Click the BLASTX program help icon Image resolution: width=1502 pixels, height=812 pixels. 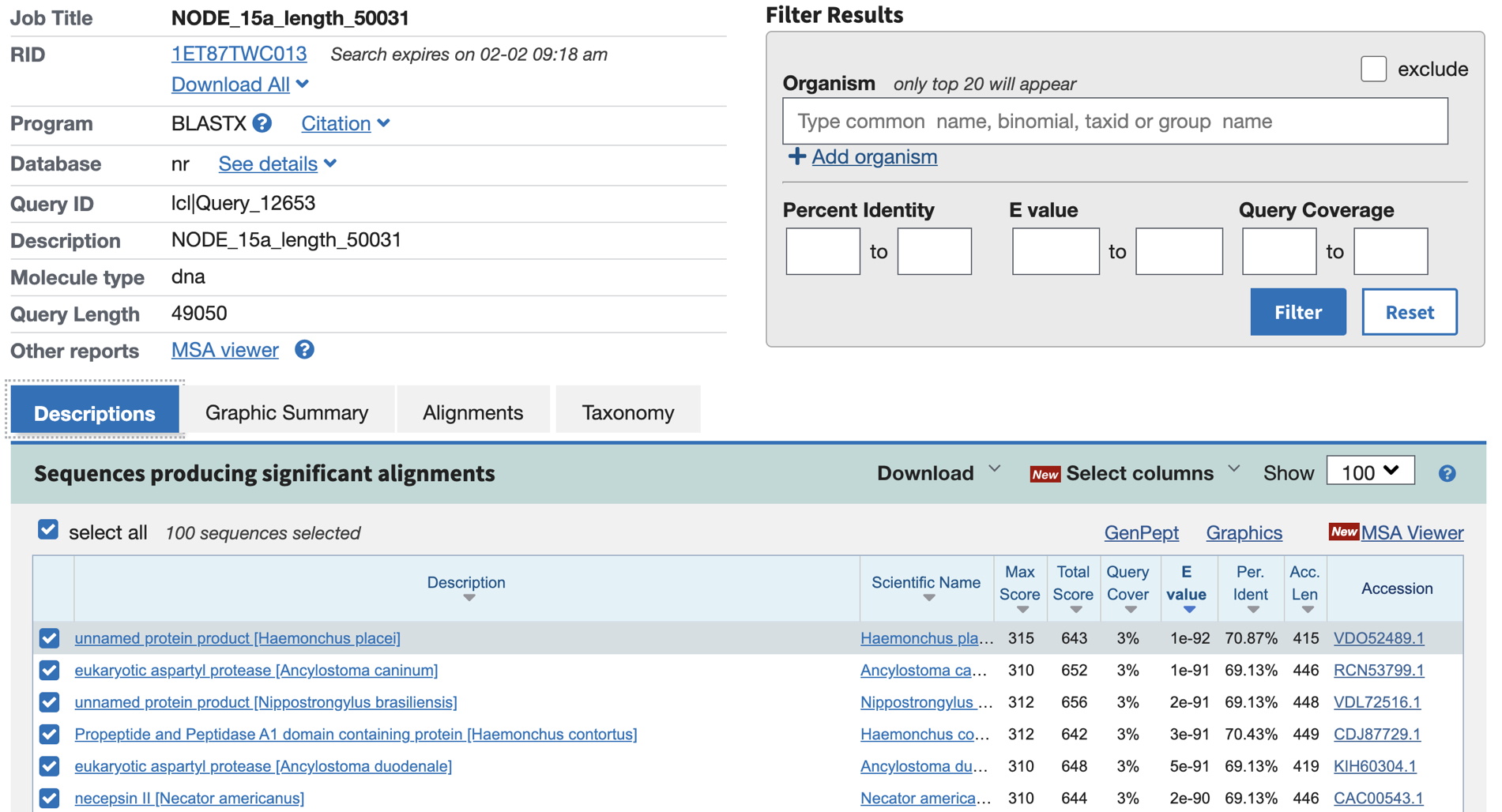point(262,123)
